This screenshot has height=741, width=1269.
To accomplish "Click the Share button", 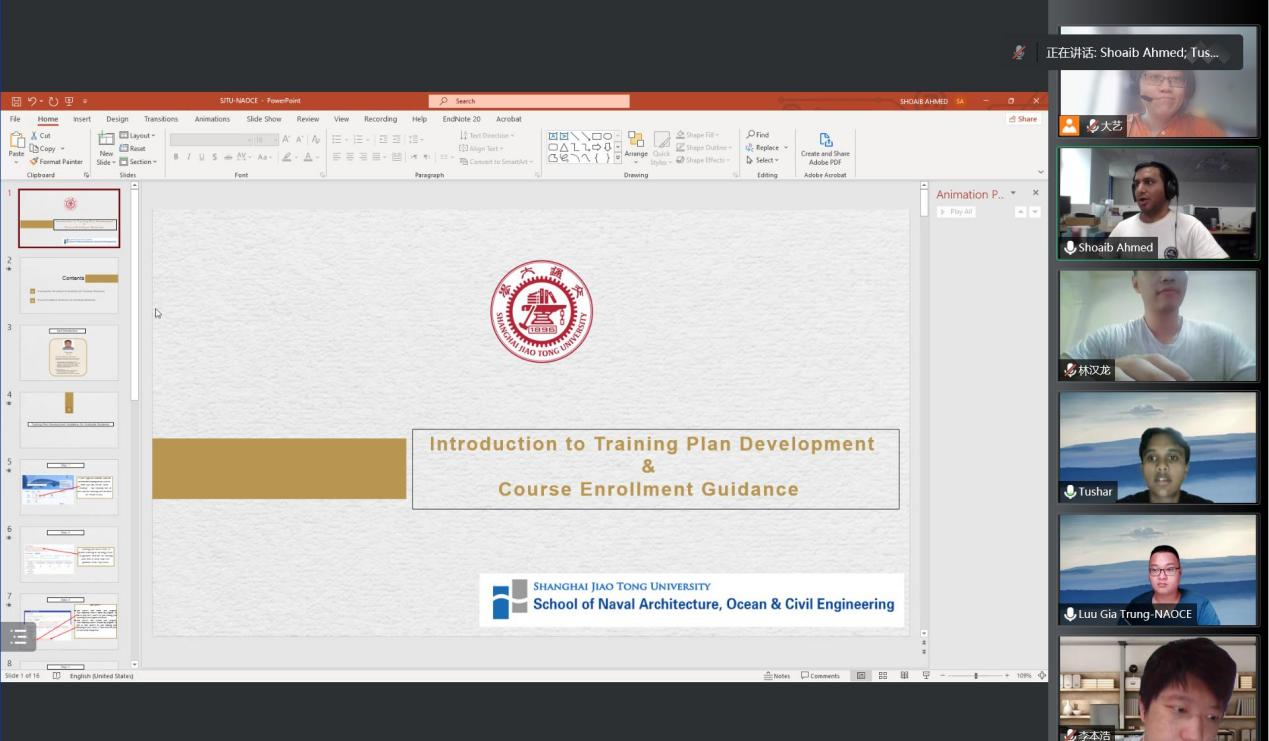I will (x=1023, y=119).
